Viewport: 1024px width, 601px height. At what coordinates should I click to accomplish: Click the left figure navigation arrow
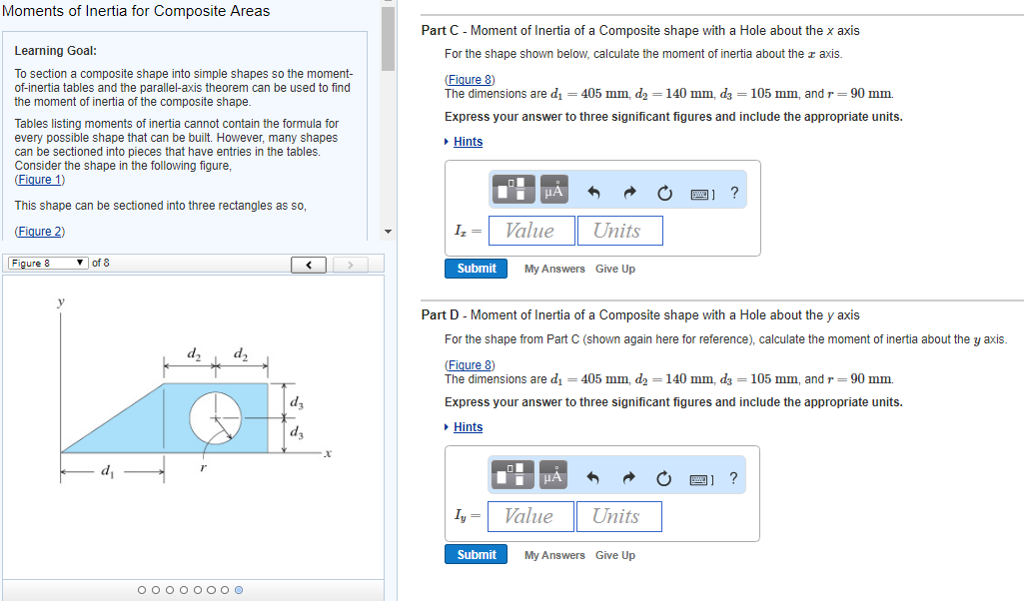click(308, 264)
